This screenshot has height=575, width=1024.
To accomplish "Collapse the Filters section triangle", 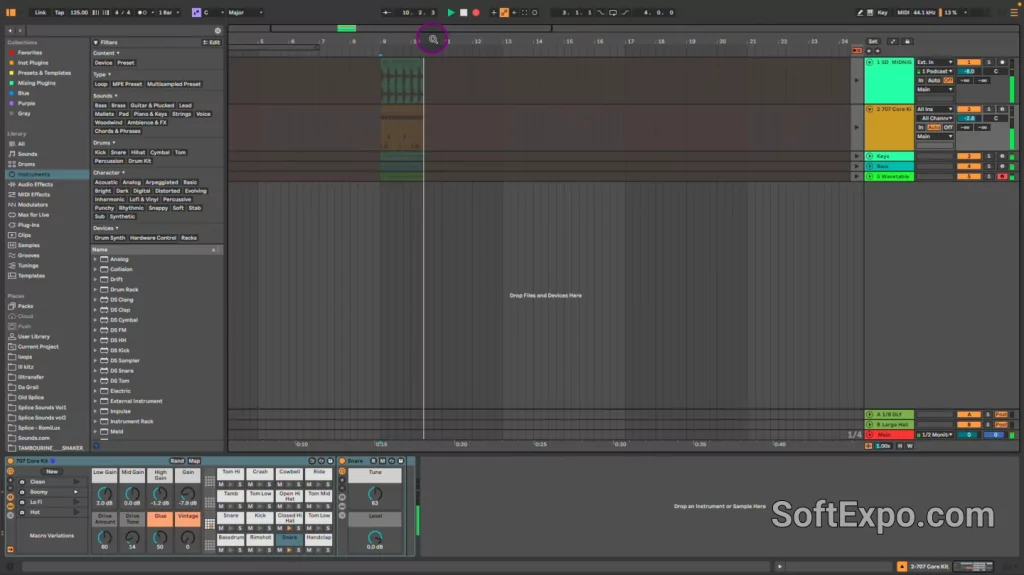I will click(x=96, y=42).
